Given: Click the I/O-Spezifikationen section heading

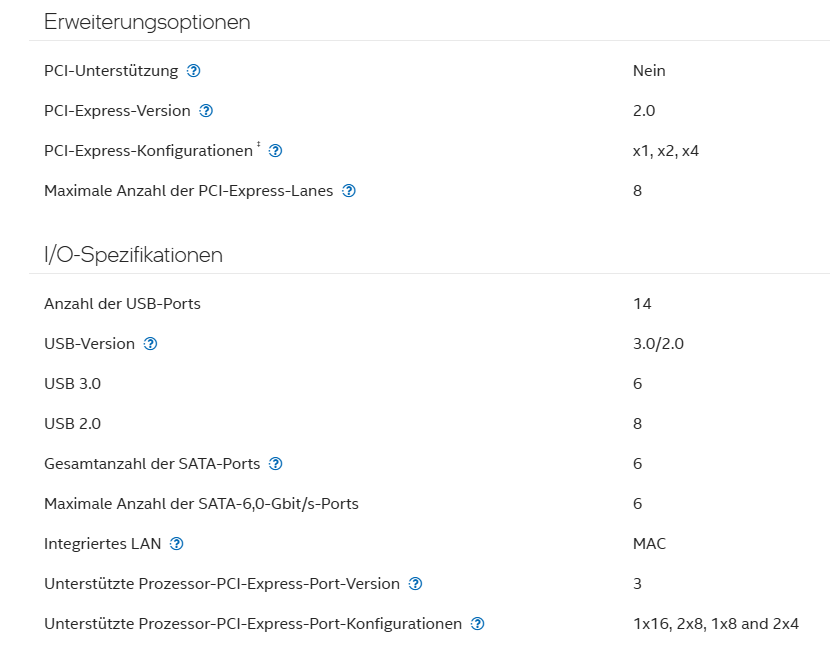Looking at the screenshot, I should pos(133,255).
